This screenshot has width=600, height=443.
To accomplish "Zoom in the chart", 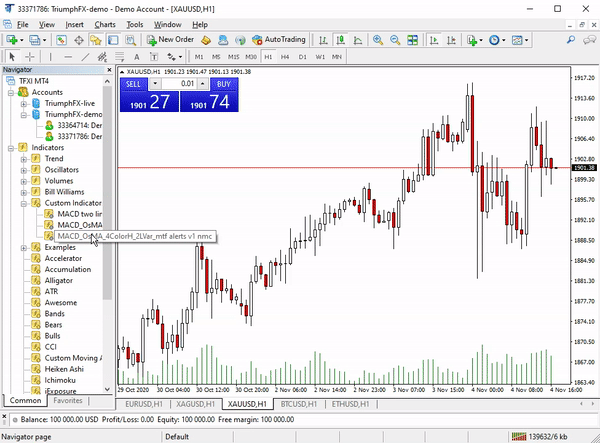I will point(378,40).
